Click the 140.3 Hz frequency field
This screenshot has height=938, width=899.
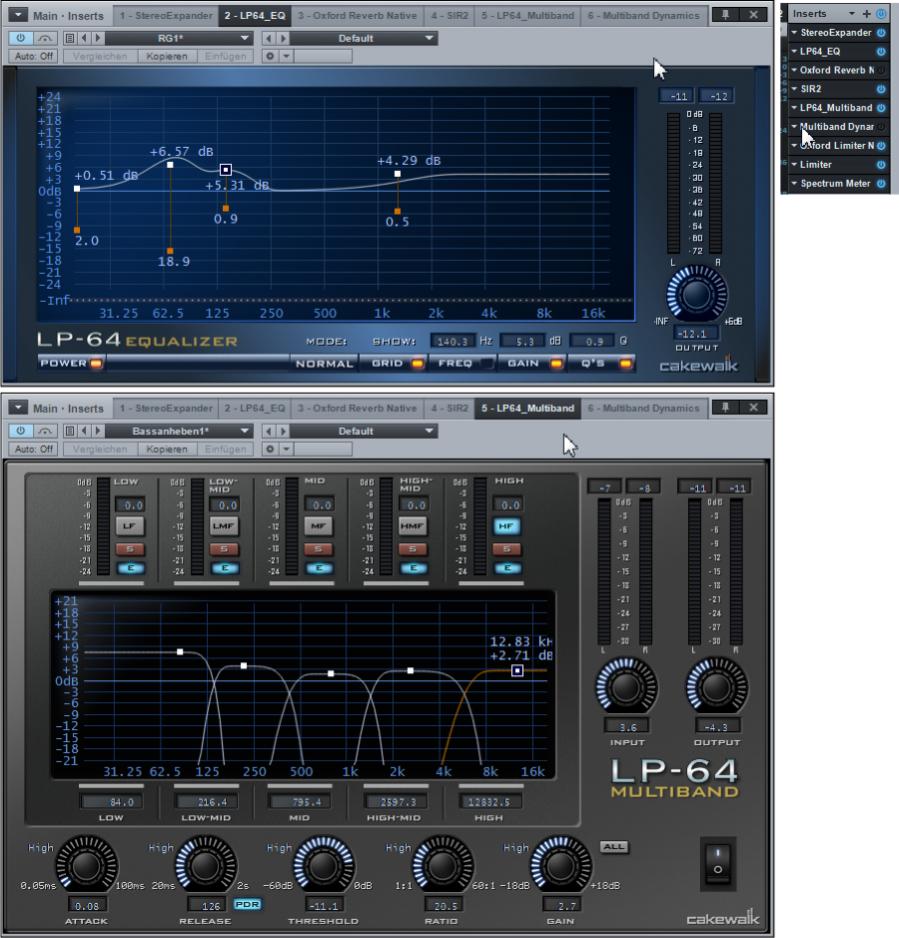pos(452,341)
